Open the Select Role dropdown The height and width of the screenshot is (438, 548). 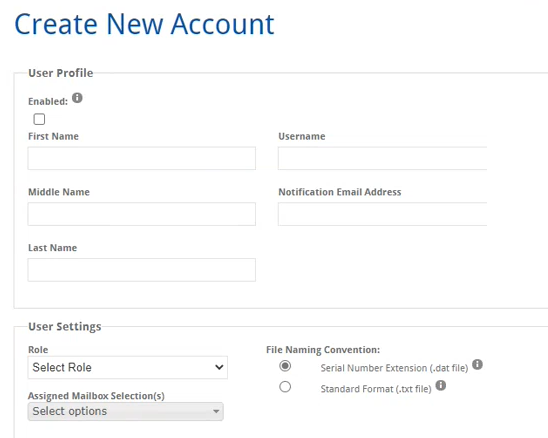click(x=128, y=367)
